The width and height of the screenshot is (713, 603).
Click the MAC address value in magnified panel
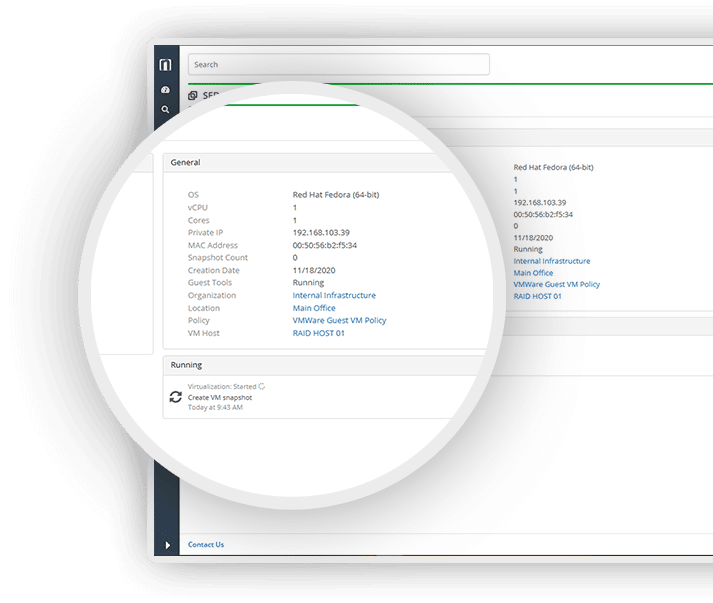click(x=324, y=245)
